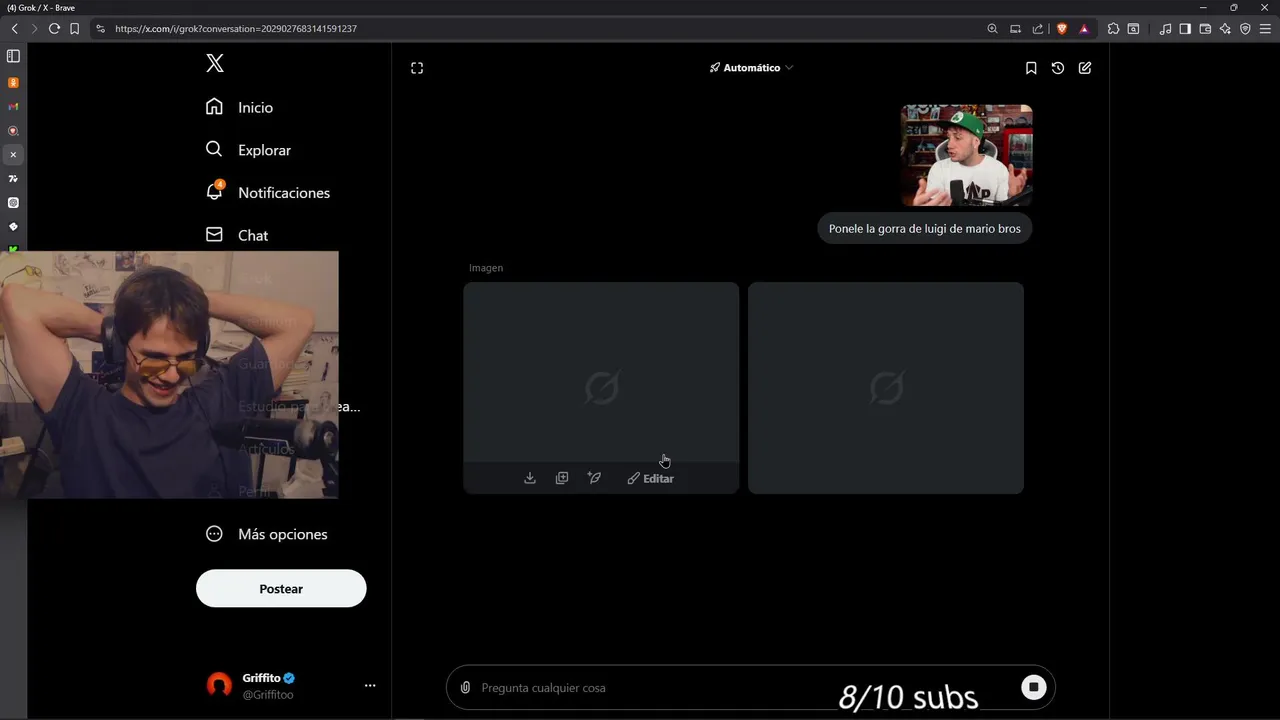Select the 'Ponele la gorra de luigi' message
1280x720 pixels.
point(925,229)
